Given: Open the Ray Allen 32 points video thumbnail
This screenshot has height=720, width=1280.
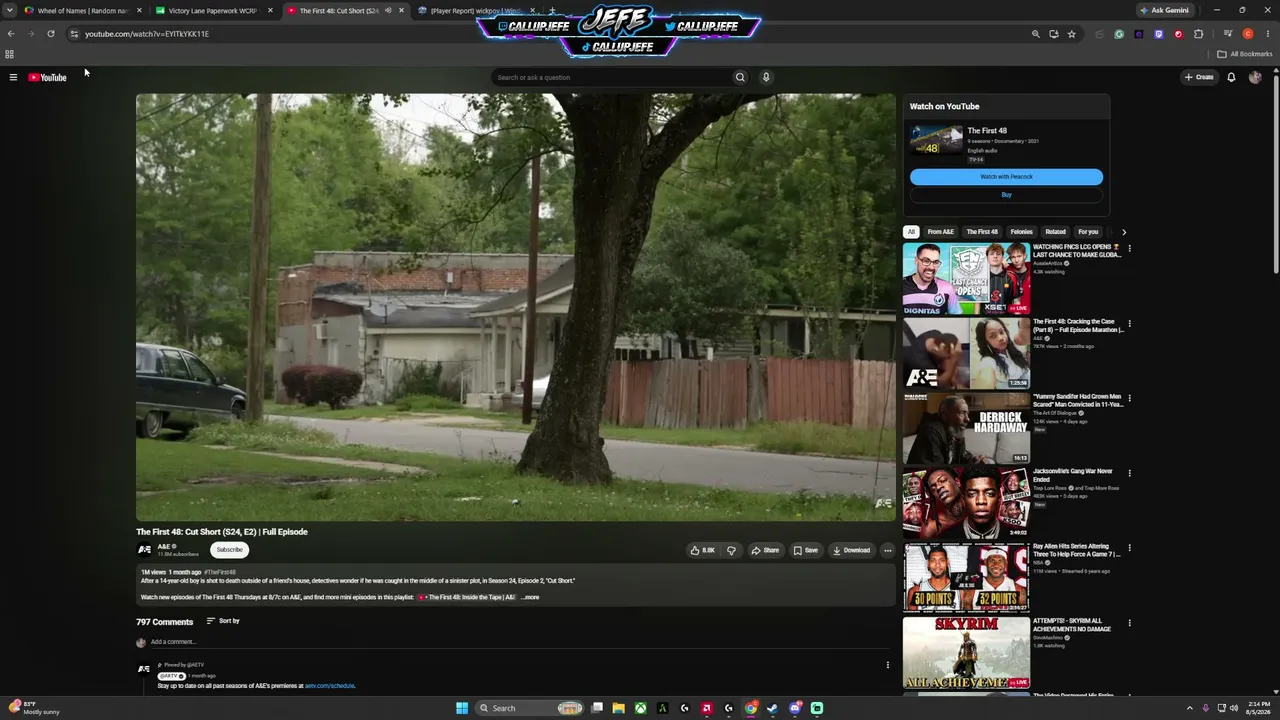Looking at the screenshot, I should coord(966,577).
